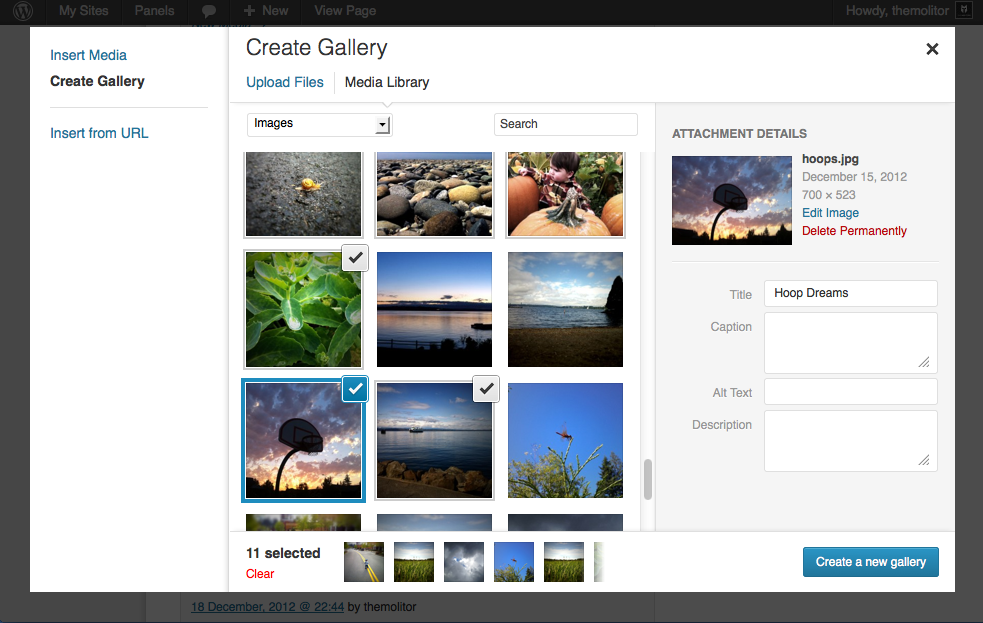Uncheck the basketball hoop image checkmark
The width and height of the screenshot is (983, 623).
[x=355, y=390]
